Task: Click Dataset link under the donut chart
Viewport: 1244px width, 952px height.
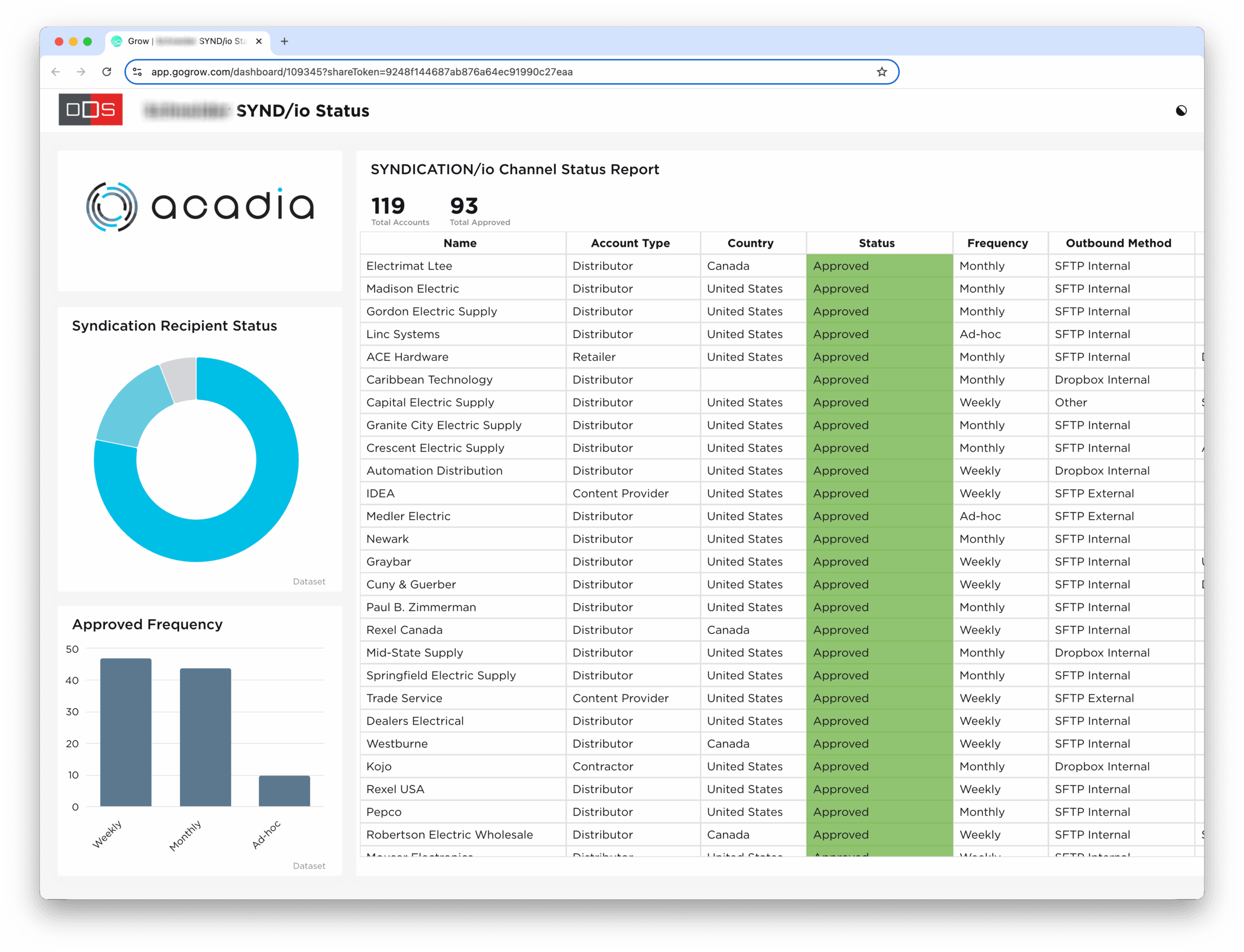Action: 309,581
